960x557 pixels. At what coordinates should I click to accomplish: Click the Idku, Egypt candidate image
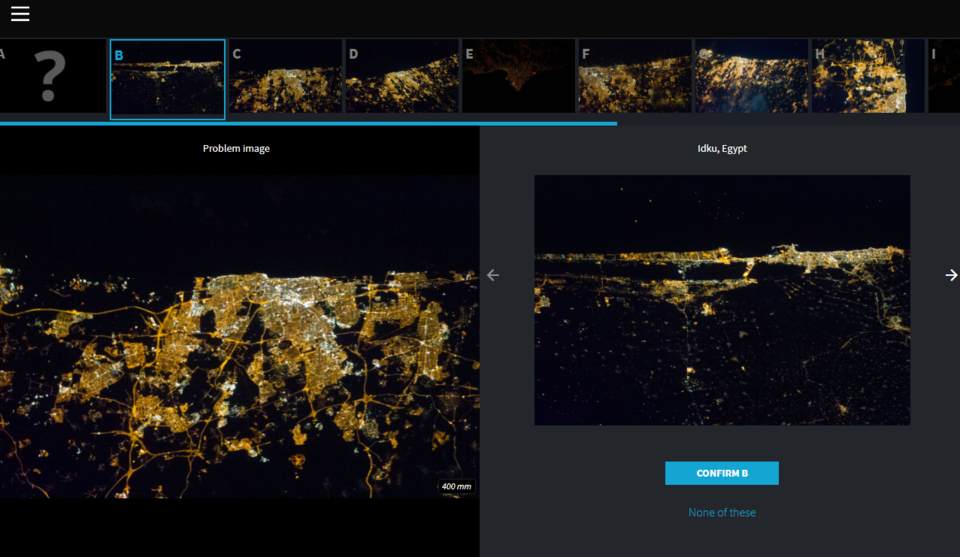coord(722,300)
